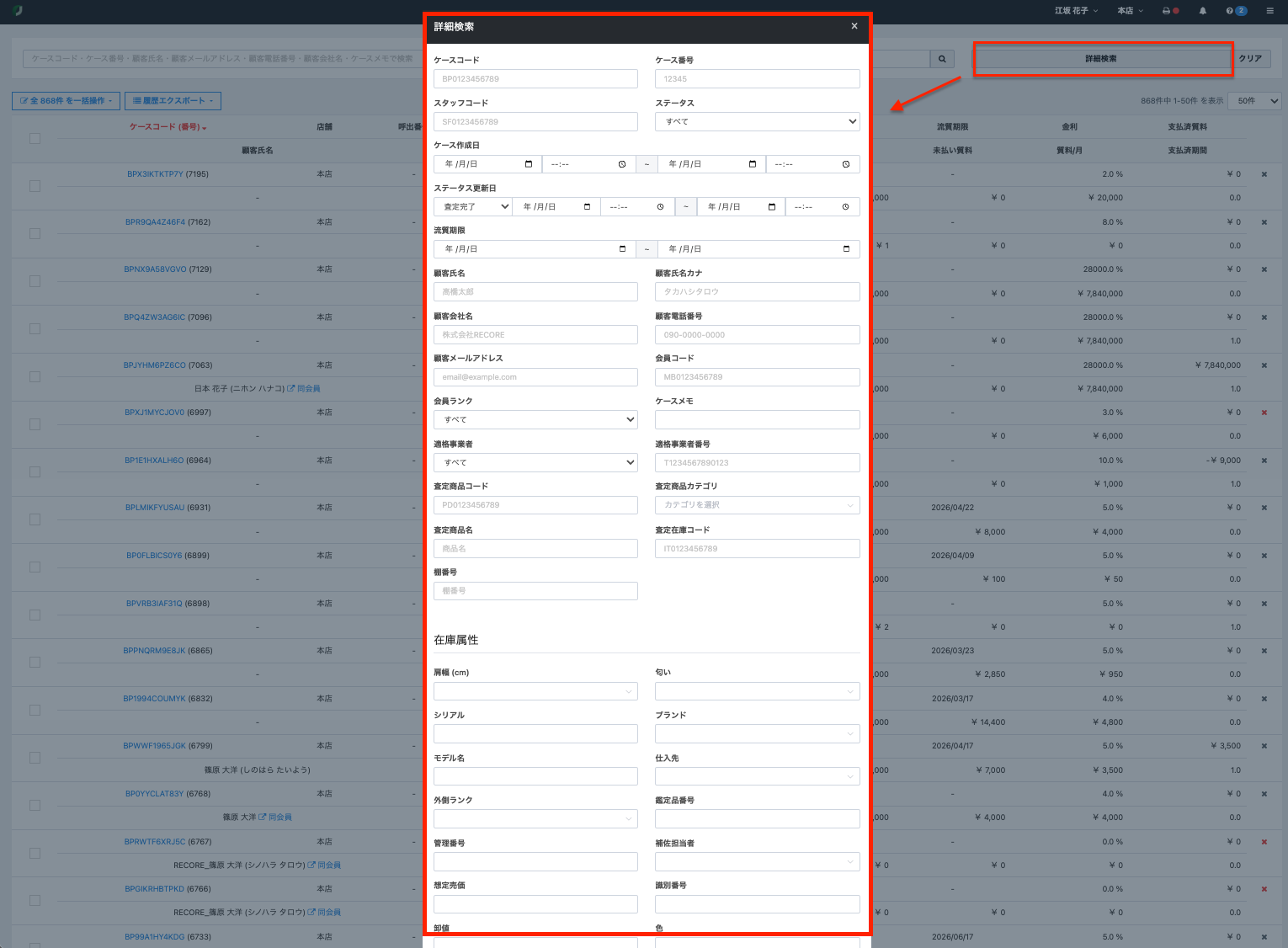Open calendar picker for ケース作成日 start date
1288x948 pixels.
pyautogui.click(x=529, y=164)
